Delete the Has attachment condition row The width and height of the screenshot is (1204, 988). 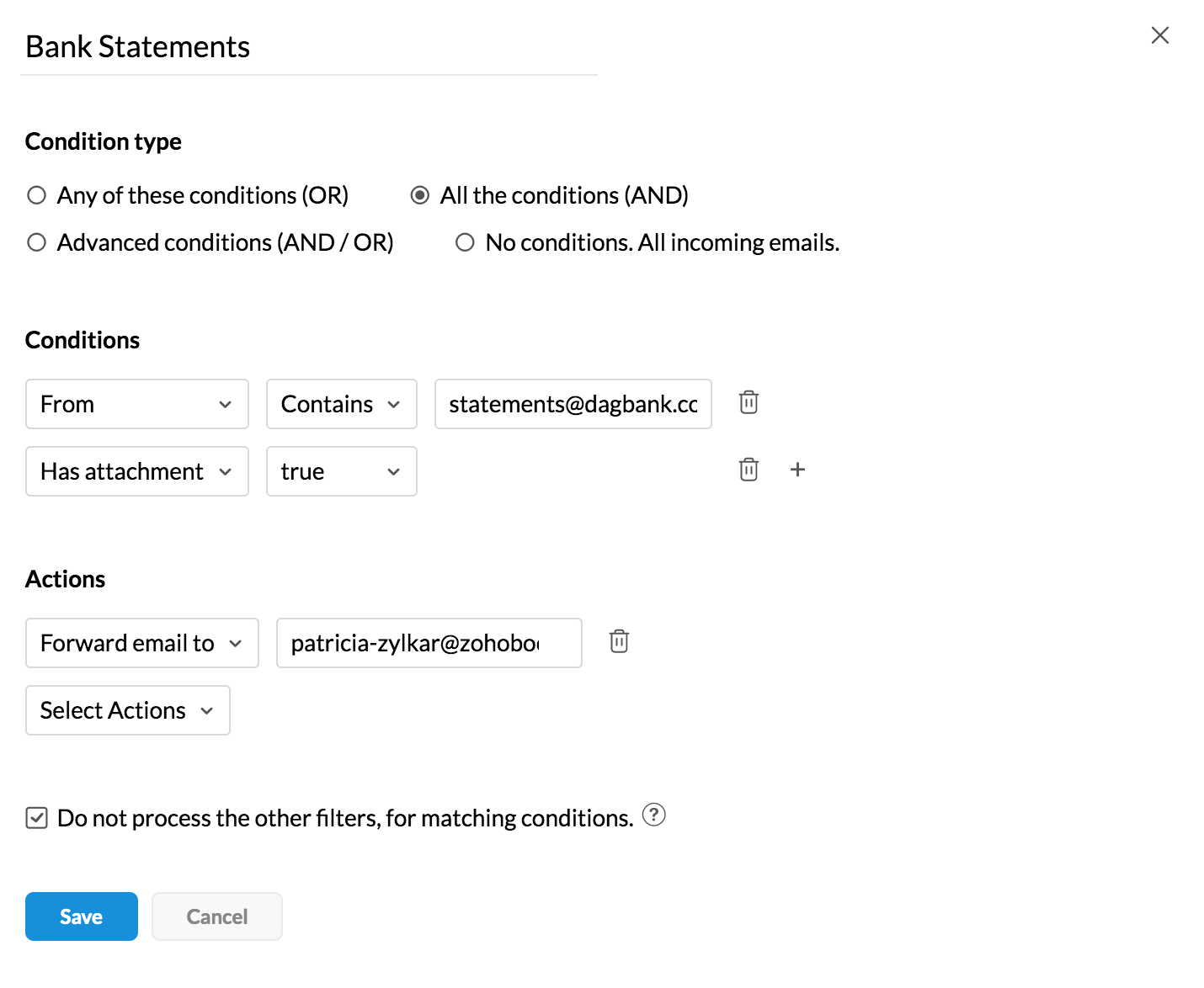point(749,470)
